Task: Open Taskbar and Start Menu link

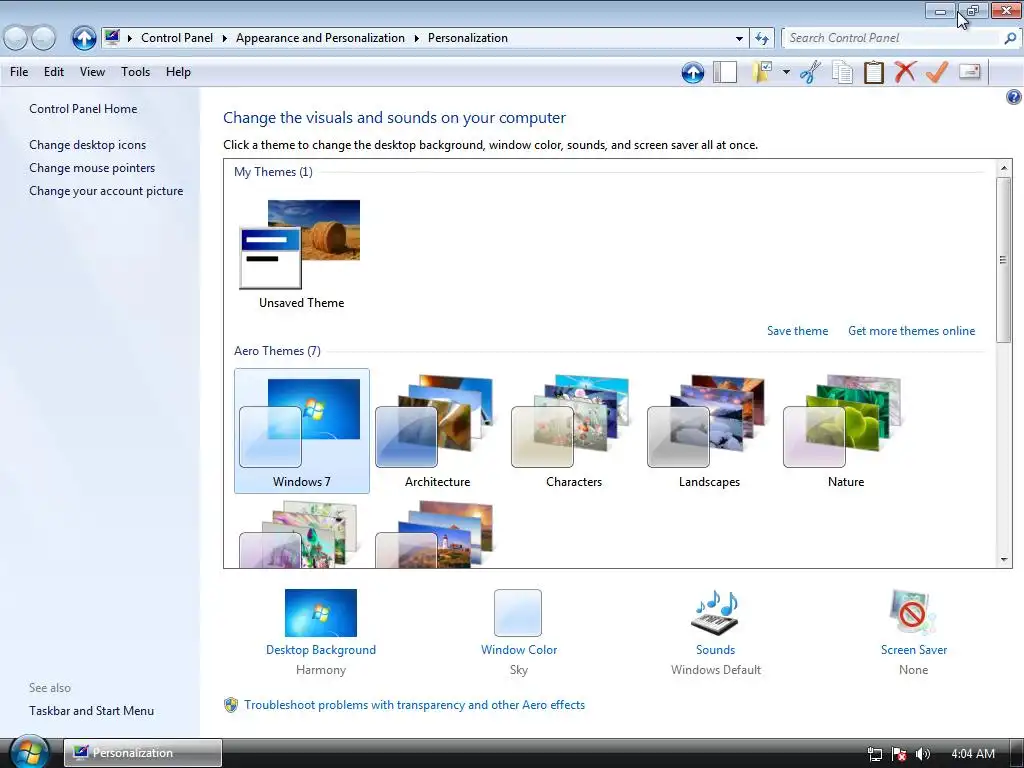Action: [x=91, y=711]
